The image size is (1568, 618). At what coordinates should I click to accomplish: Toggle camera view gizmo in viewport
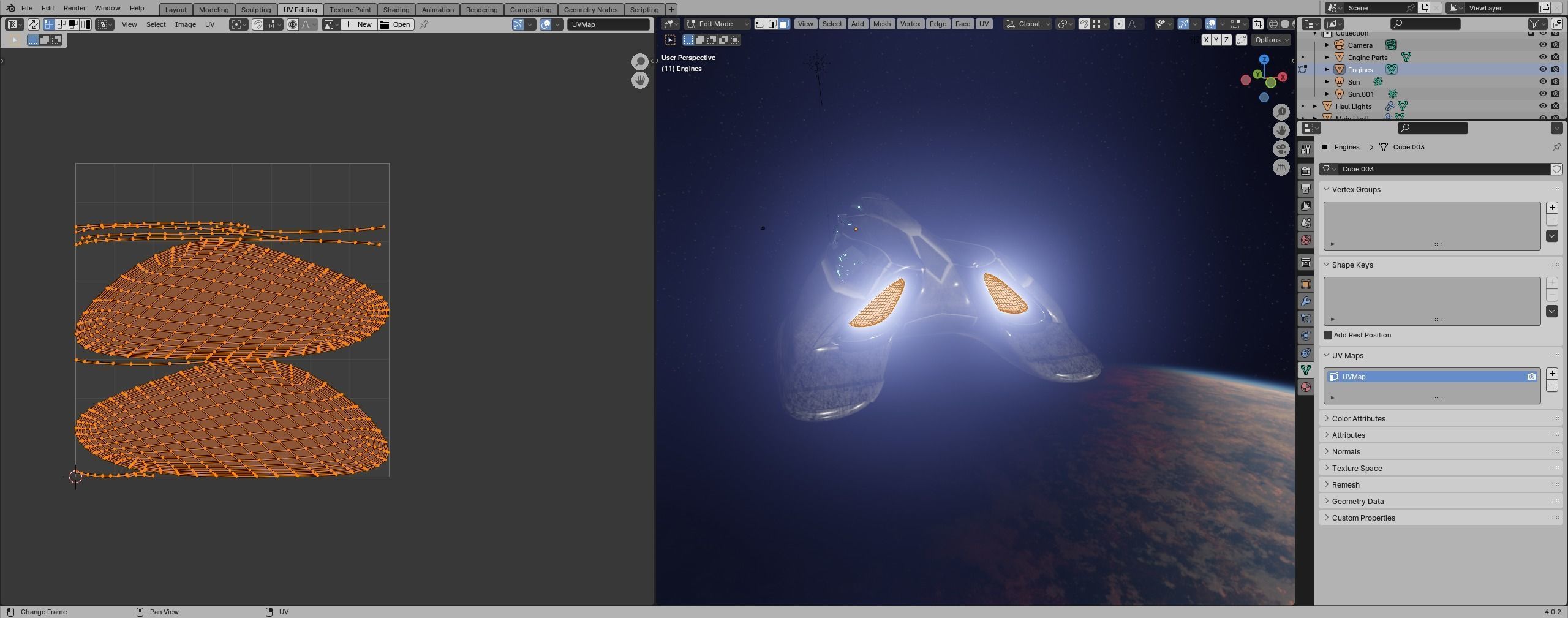pos(1281,149)
